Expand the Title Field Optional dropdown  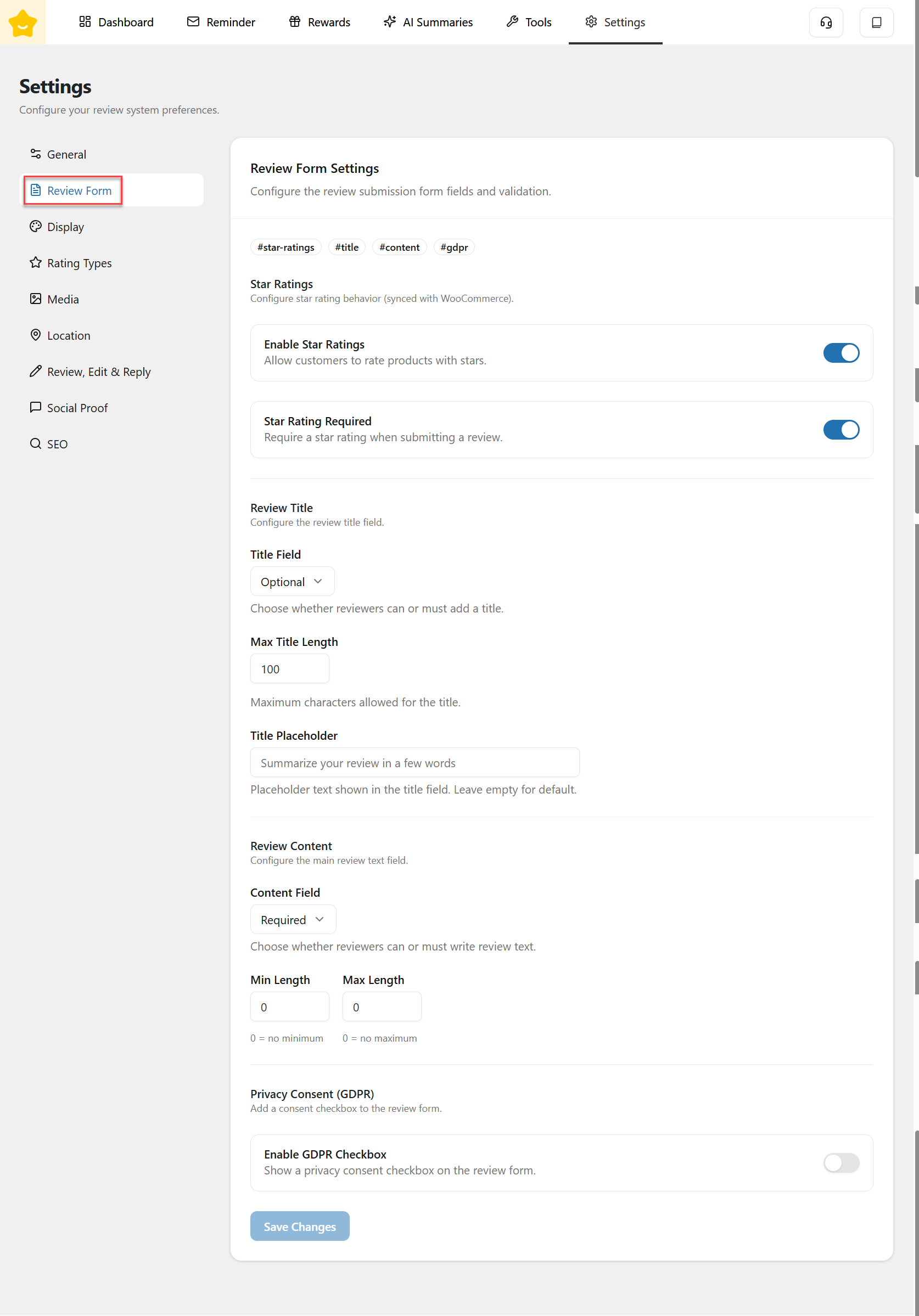(x=292, y=582)
